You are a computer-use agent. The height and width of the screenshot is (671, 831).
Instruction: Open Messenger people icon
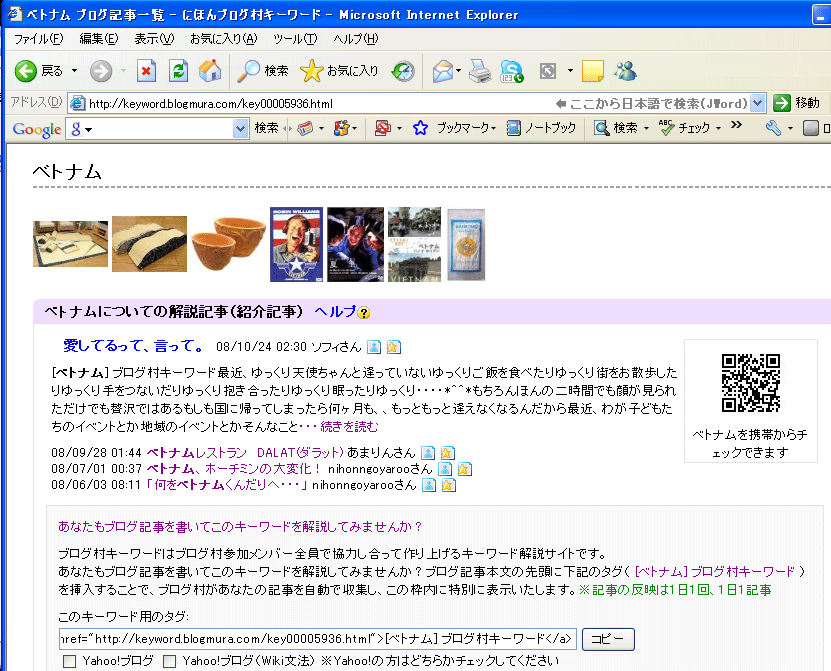[x=625, y=70]
